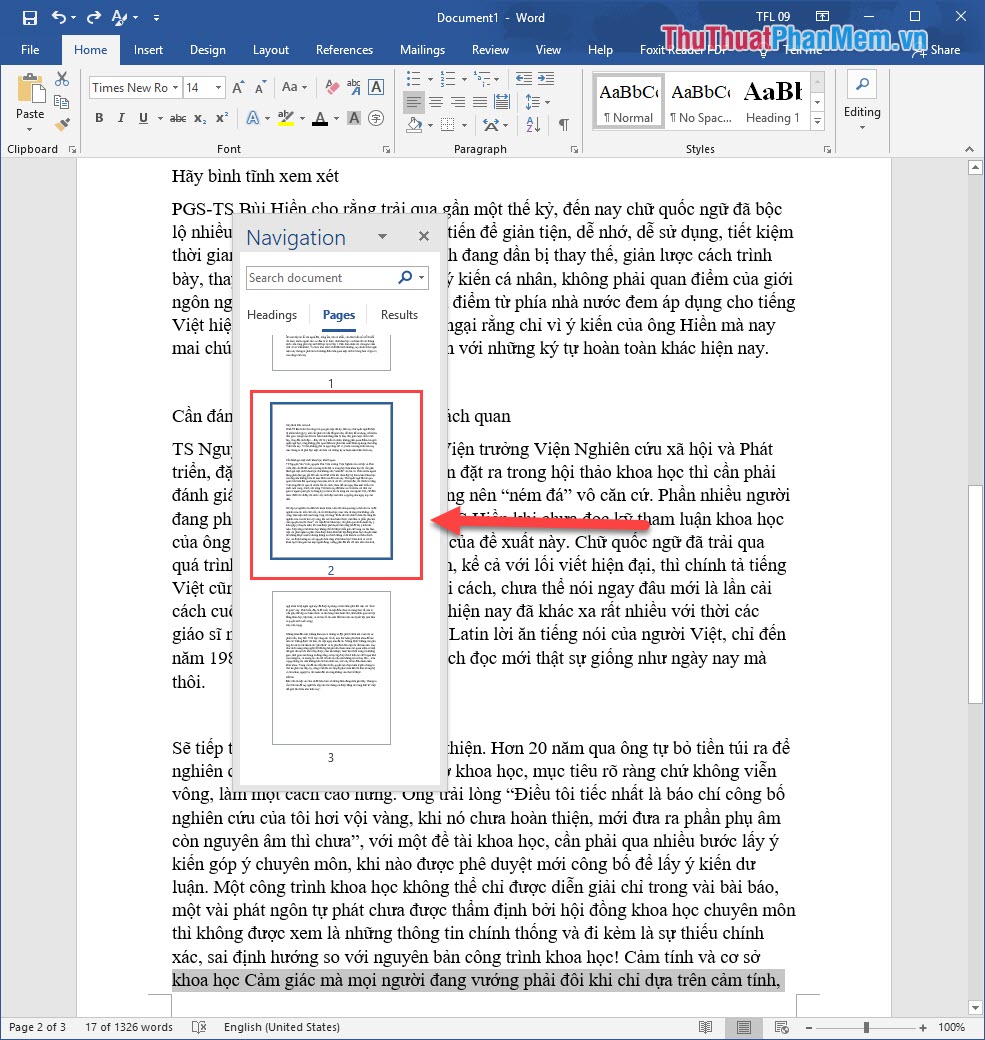The width and height of the screenshot is (985, 1040).
Task: Show Results in the Navigation pane
Action: [399, 314]
